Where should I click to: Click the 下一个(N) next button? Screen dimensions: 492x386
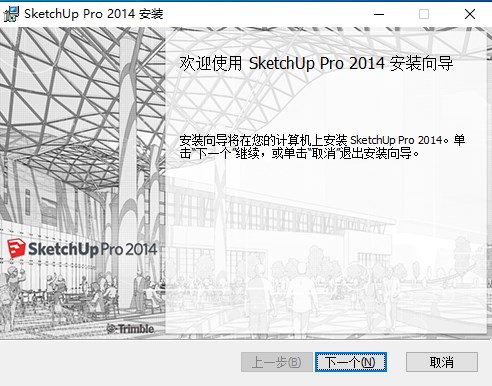(351, 362)
